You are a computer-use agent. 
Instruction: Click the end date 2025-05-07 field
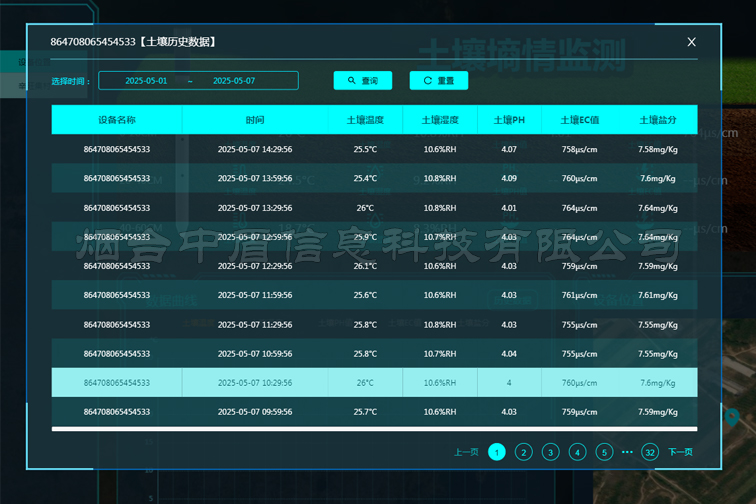[x=234, y=81]
